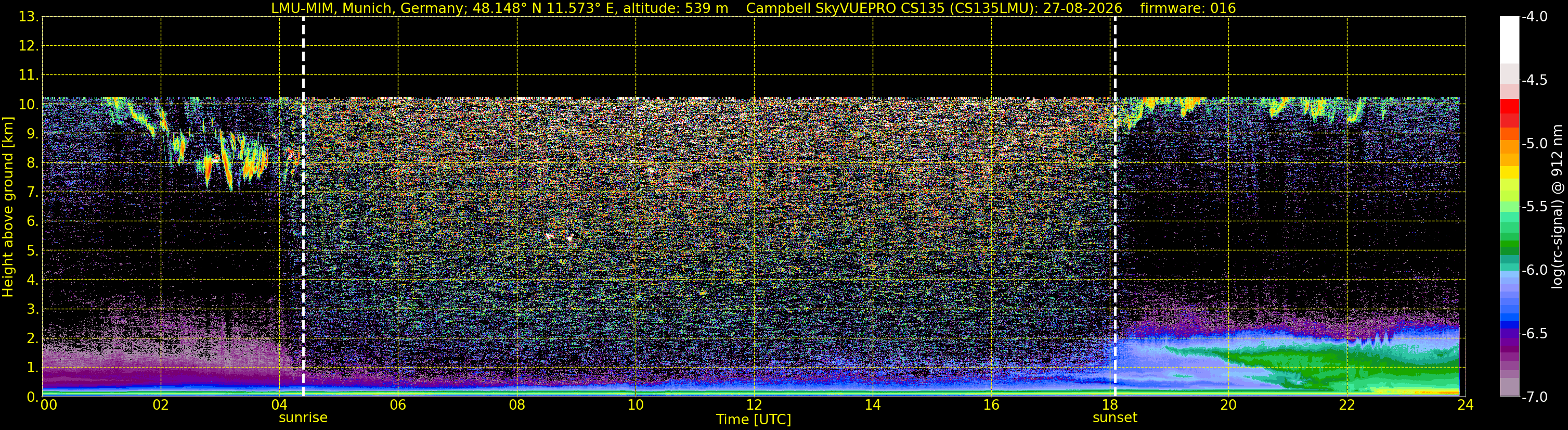Select the "Height above ground [km]" axis title
1568x430 pixels.
tap(8, 207)
